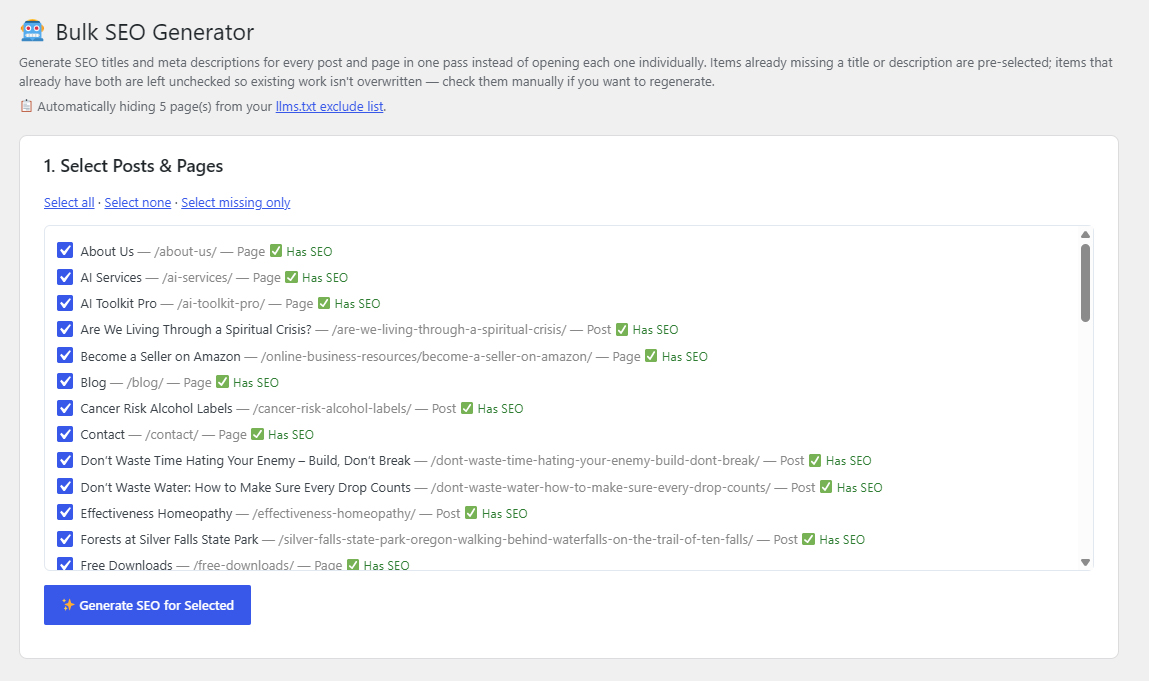Toggle the Free Downloads page checkbox
1149x681 pixels.
click(65, 564)
